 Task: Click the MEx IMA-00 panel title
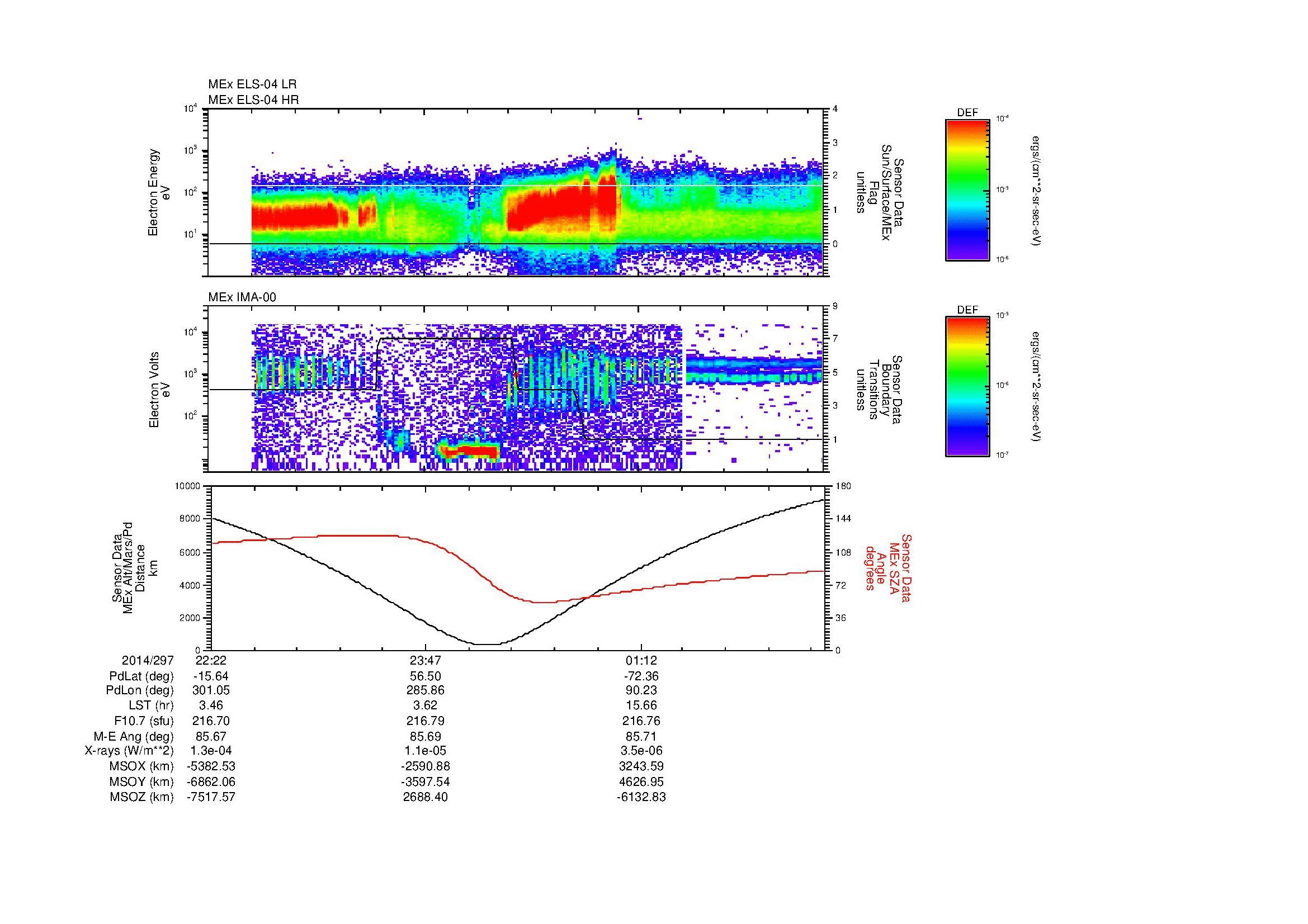[x=242, y=297]
